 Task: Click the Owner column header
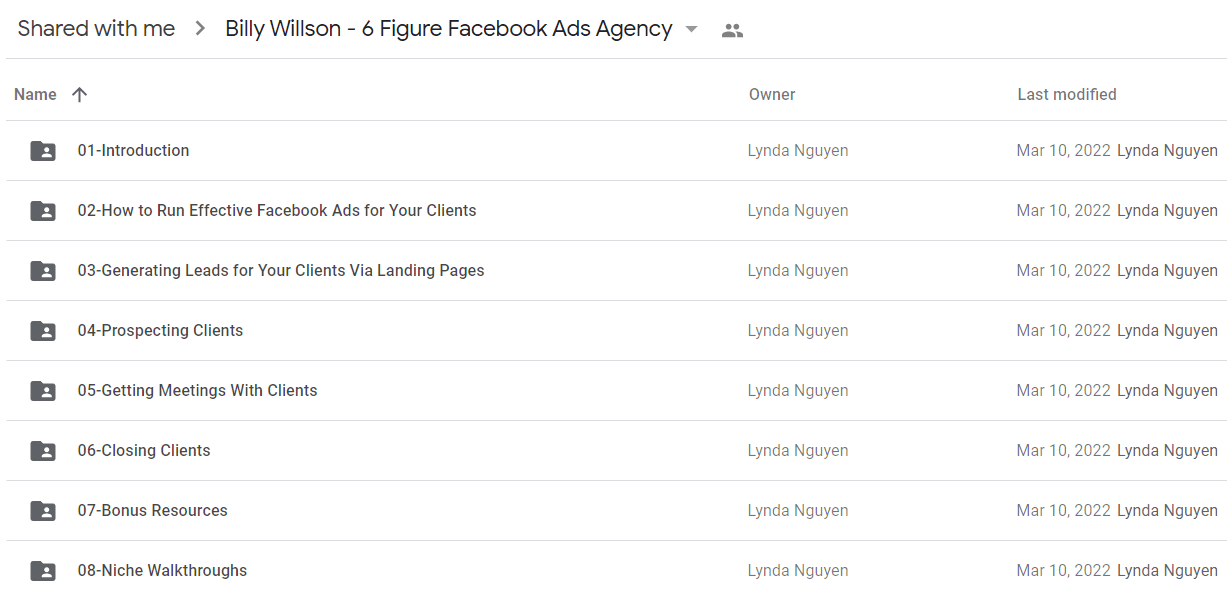772,94
